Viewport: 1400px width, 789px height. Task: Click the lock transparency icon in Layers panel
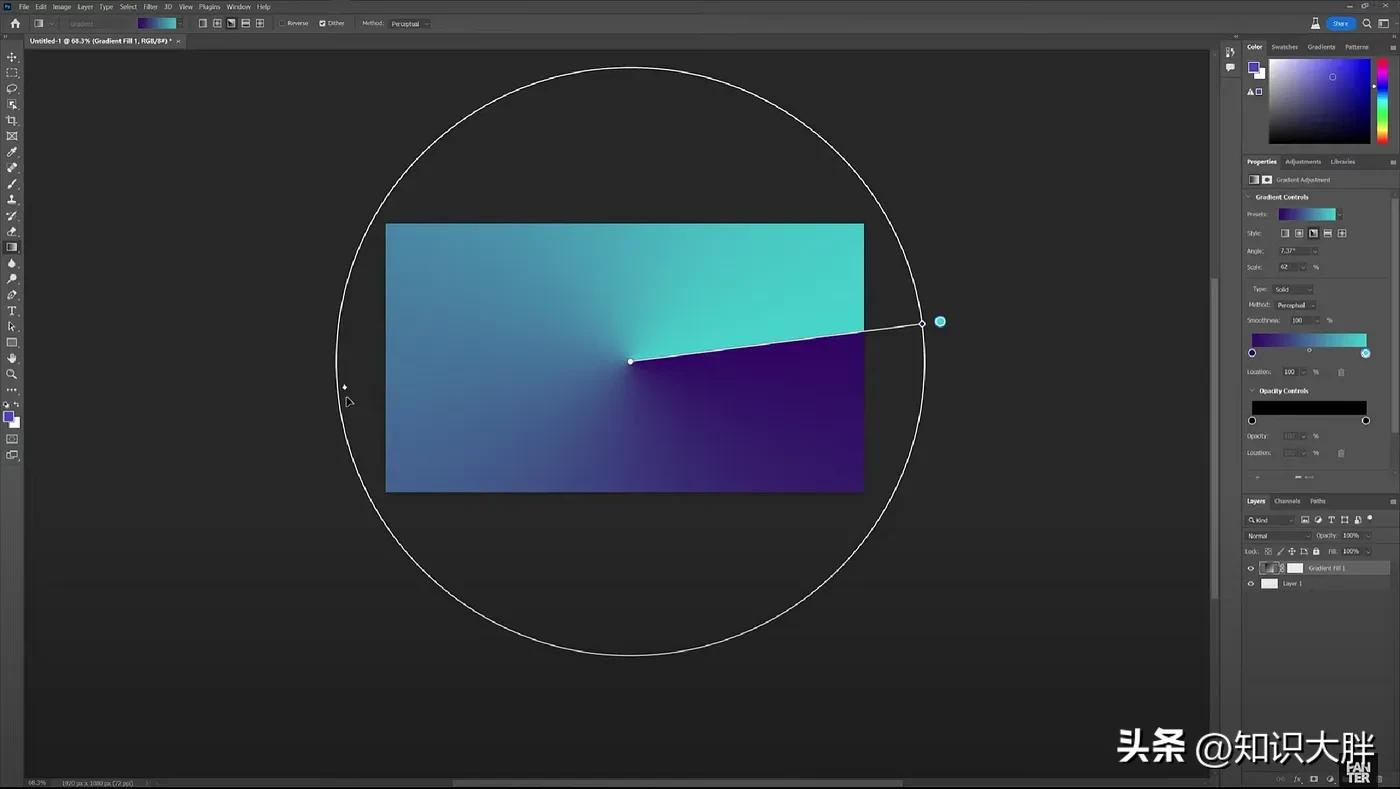coord(1268,551)
